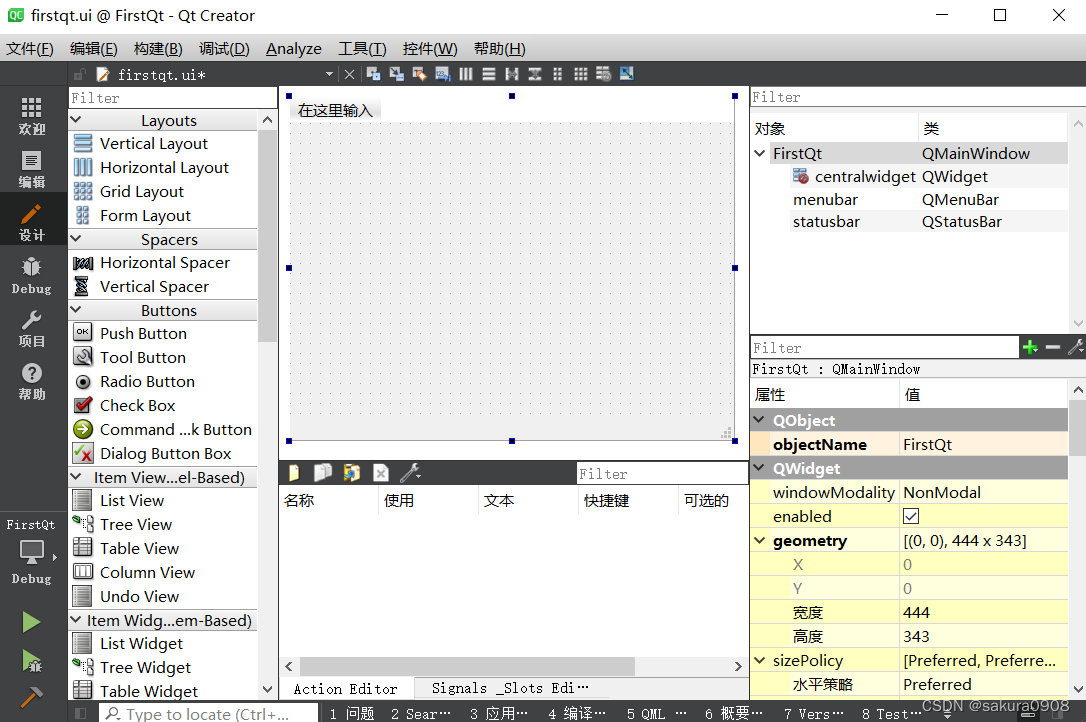Collapse the sizePolicy property
Image resolution: width=1086 pixels, height=722 pixels.
pos(760,660)
